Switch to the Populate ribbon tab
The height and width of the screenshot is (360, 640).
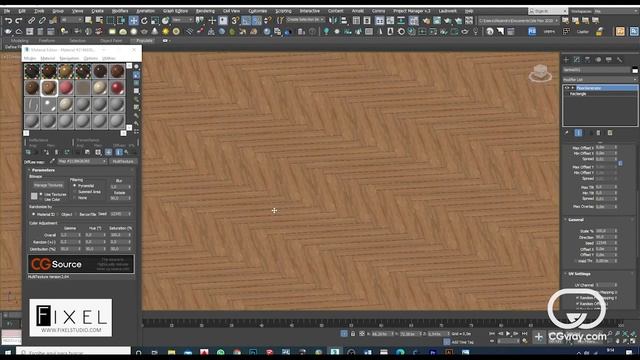tap(144, 40)
